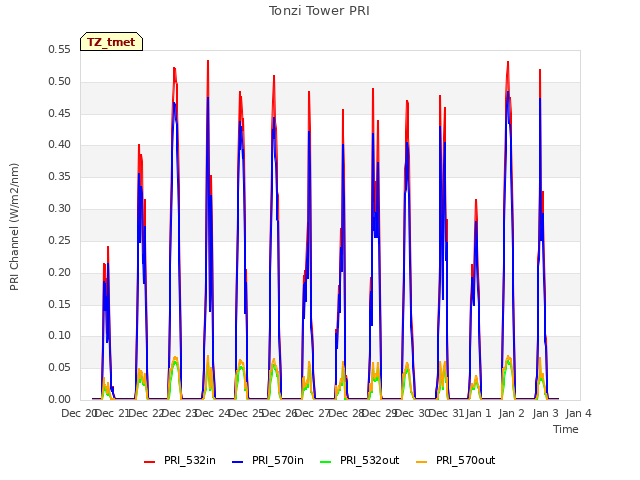Click the chart title Tonzi Tower PRI
Image resolution: width=640 pixels, height=480 pixels.
click(x=319, y=11)
